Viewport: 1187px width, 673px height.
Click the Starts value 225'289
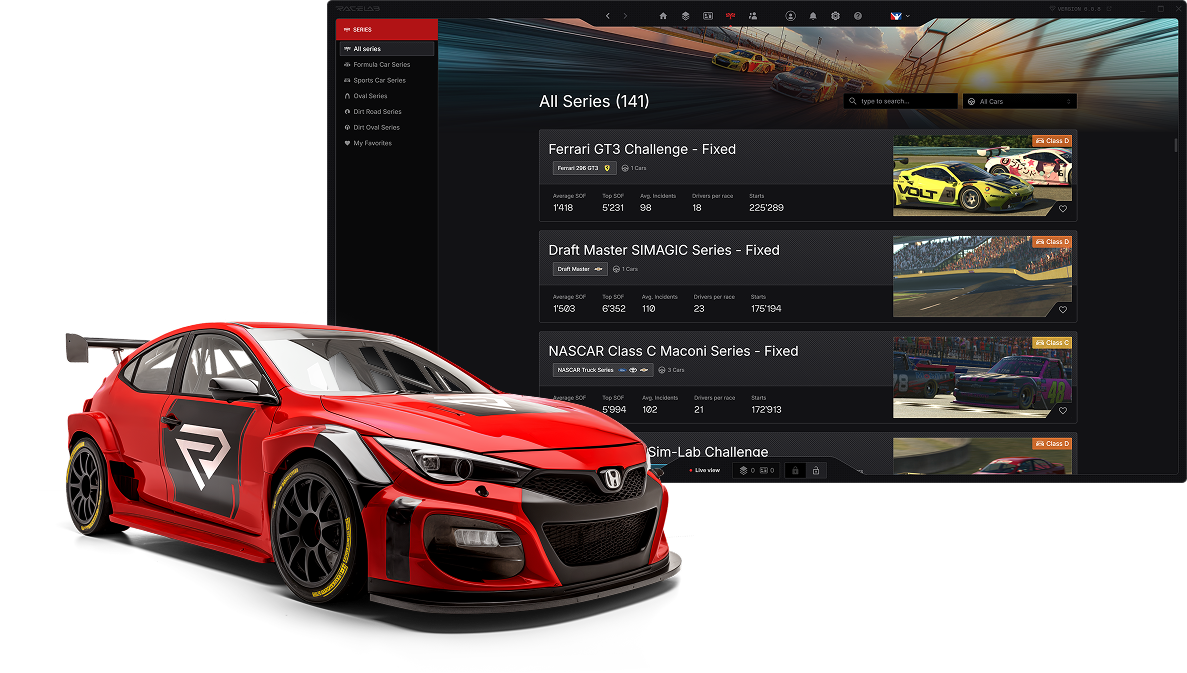pos(766,207)
